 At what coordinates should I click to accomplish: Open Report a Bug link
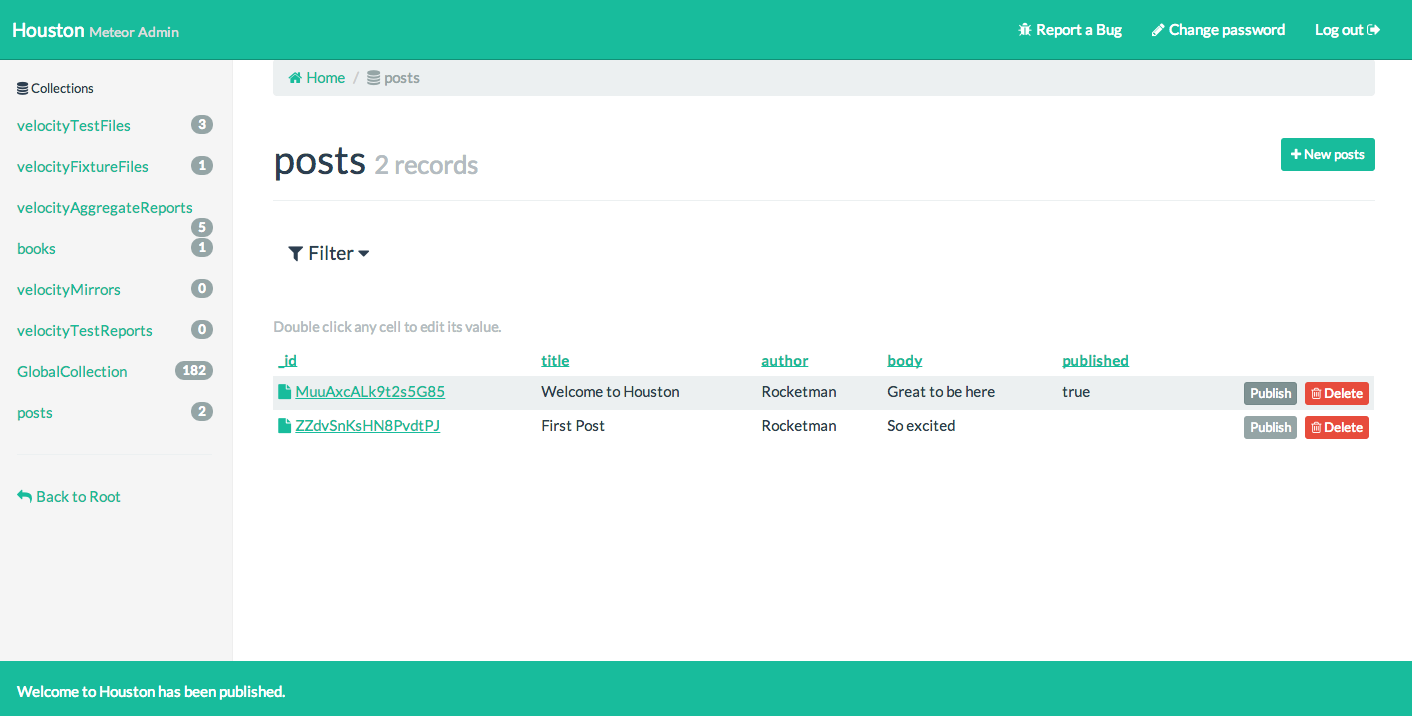[1070, 30]
